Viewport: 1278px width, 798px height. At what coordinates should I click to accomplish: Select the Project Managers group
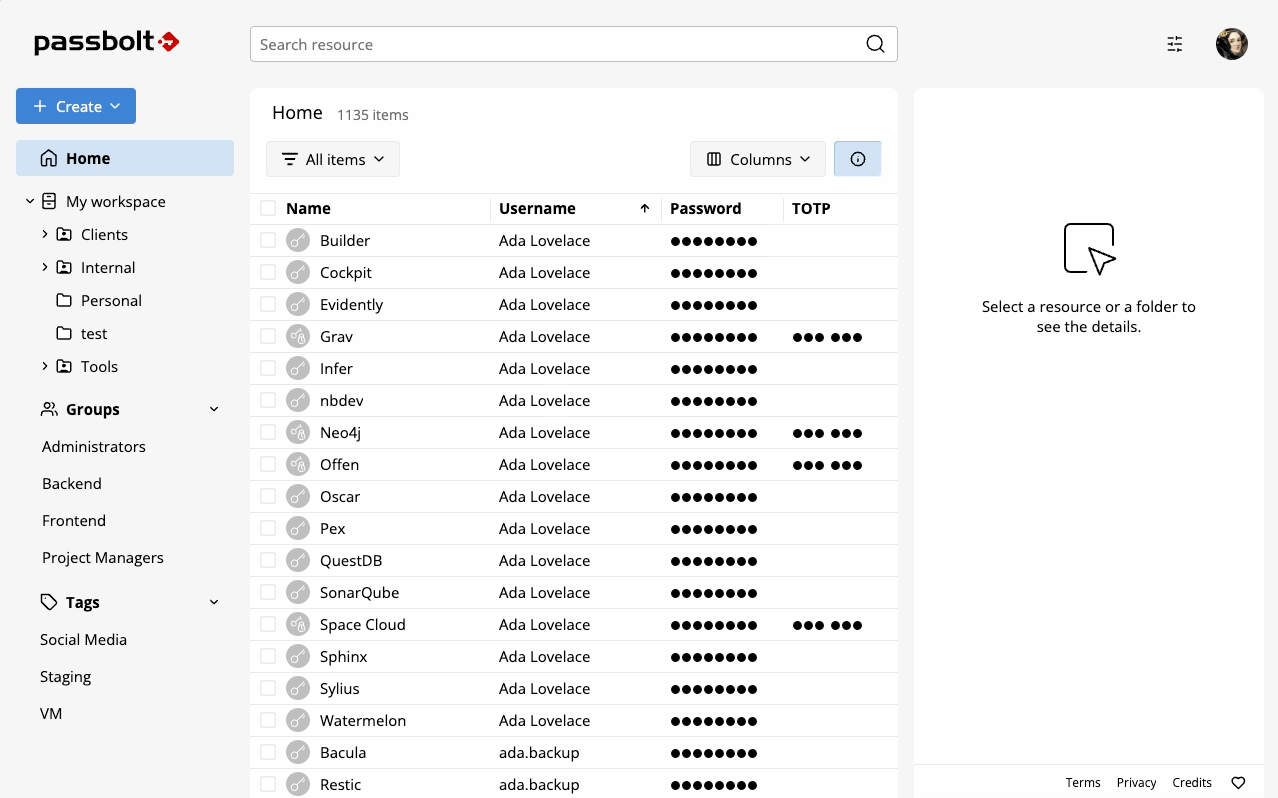(103, 557)
